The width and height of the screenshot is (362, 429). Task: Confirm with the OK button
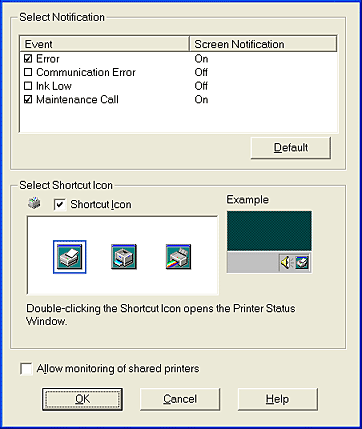point(82,399)
